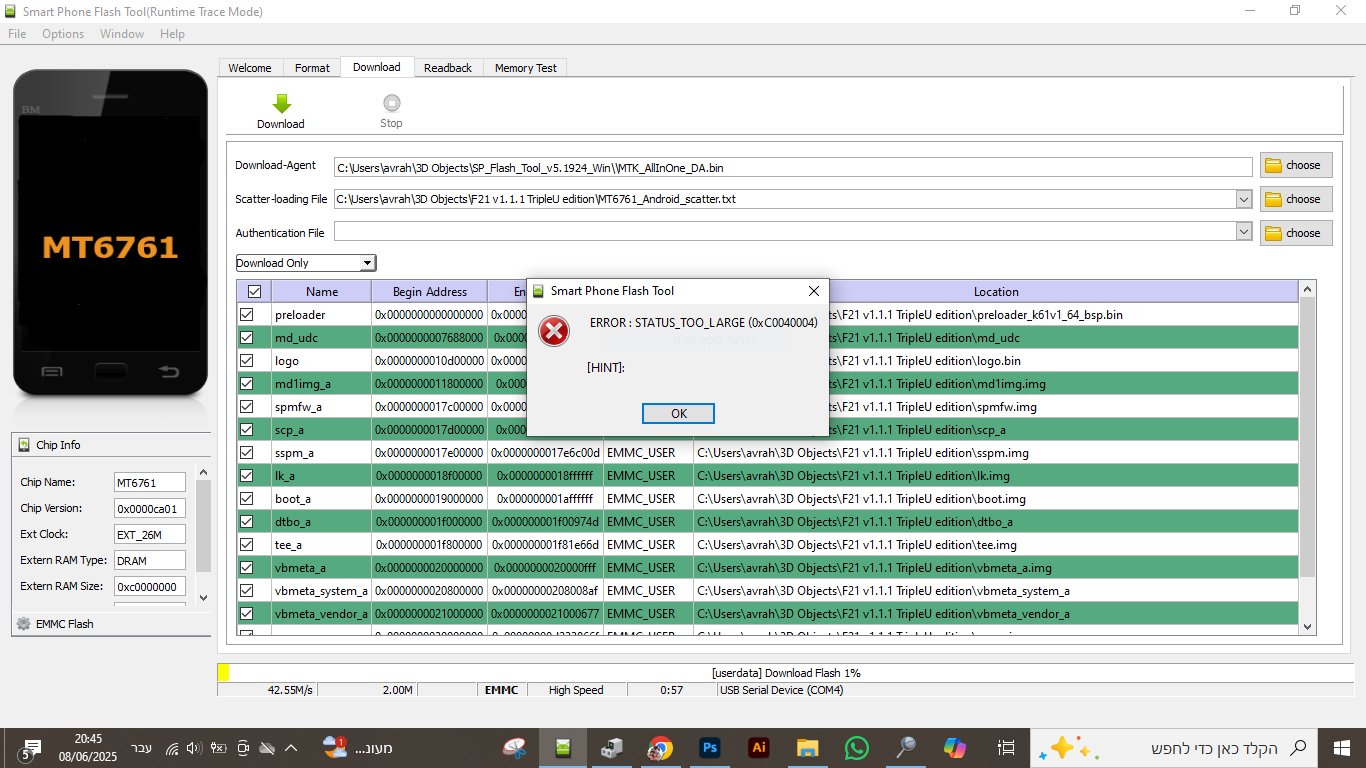Uncheck the md1img_a partition checkbox

coord(247,384)
